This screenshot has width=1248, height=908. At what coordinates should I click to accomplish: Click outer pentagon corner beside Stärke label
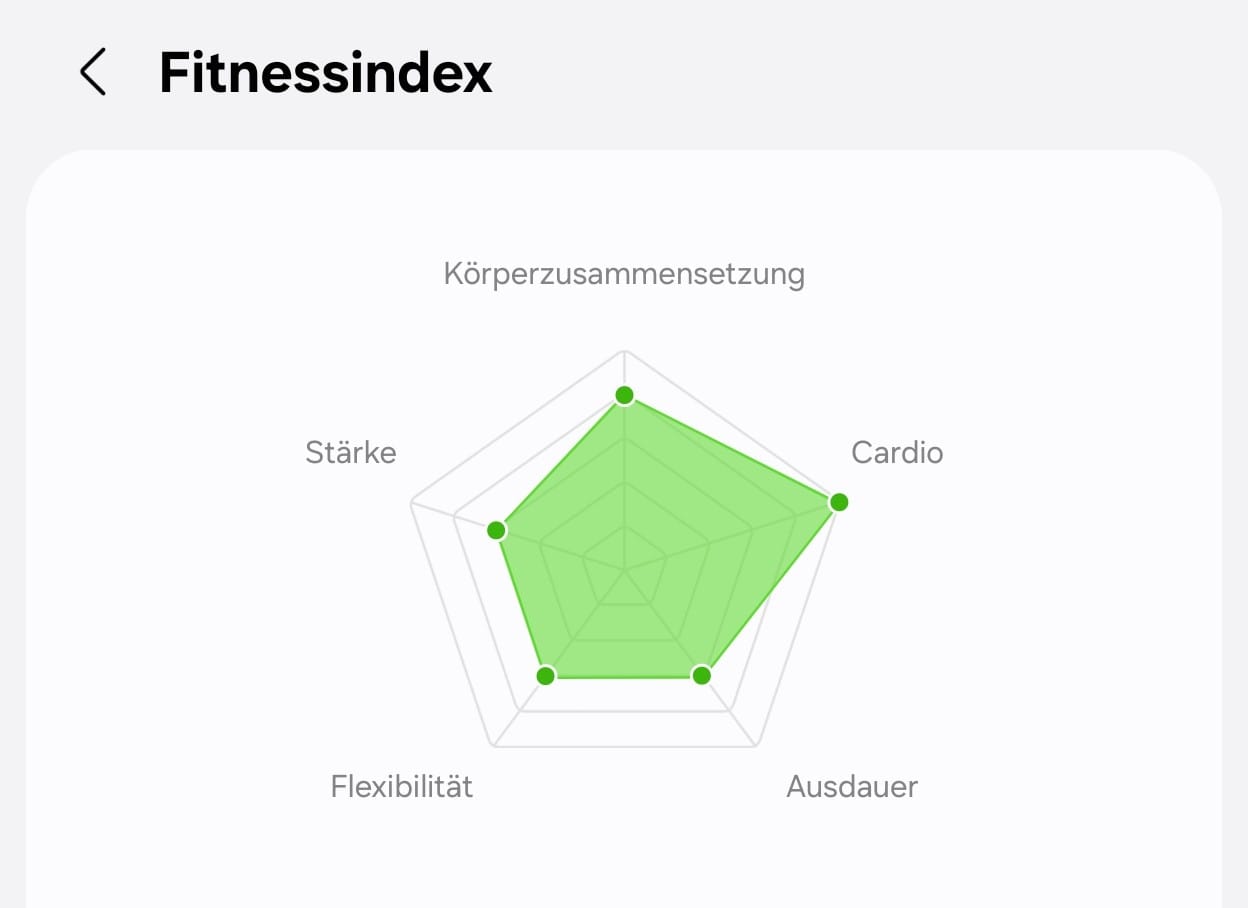coord(412,502)
